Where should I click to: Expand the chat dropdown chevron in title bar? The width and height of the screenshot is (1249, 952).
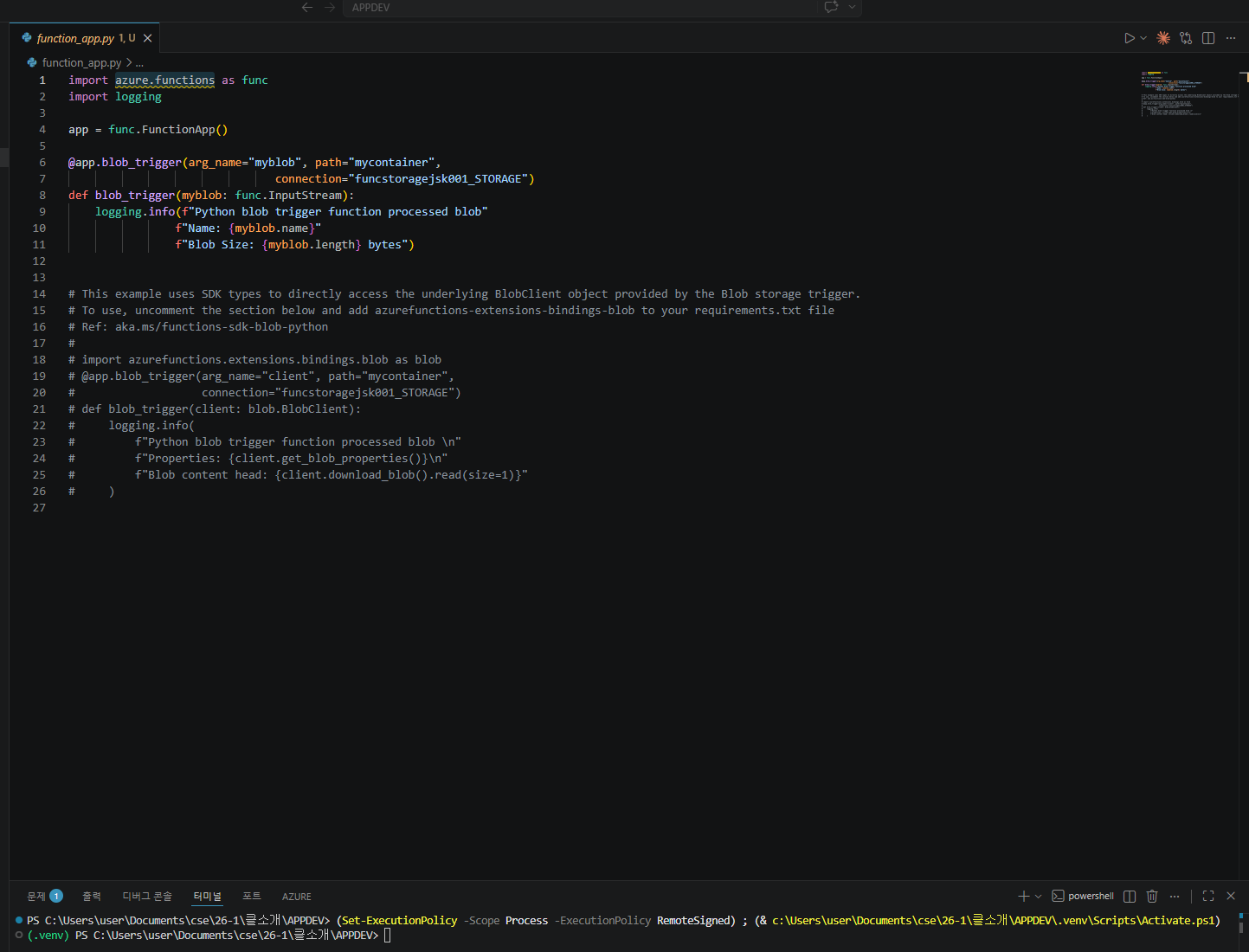pyautogui.click(x=852, y=7)
